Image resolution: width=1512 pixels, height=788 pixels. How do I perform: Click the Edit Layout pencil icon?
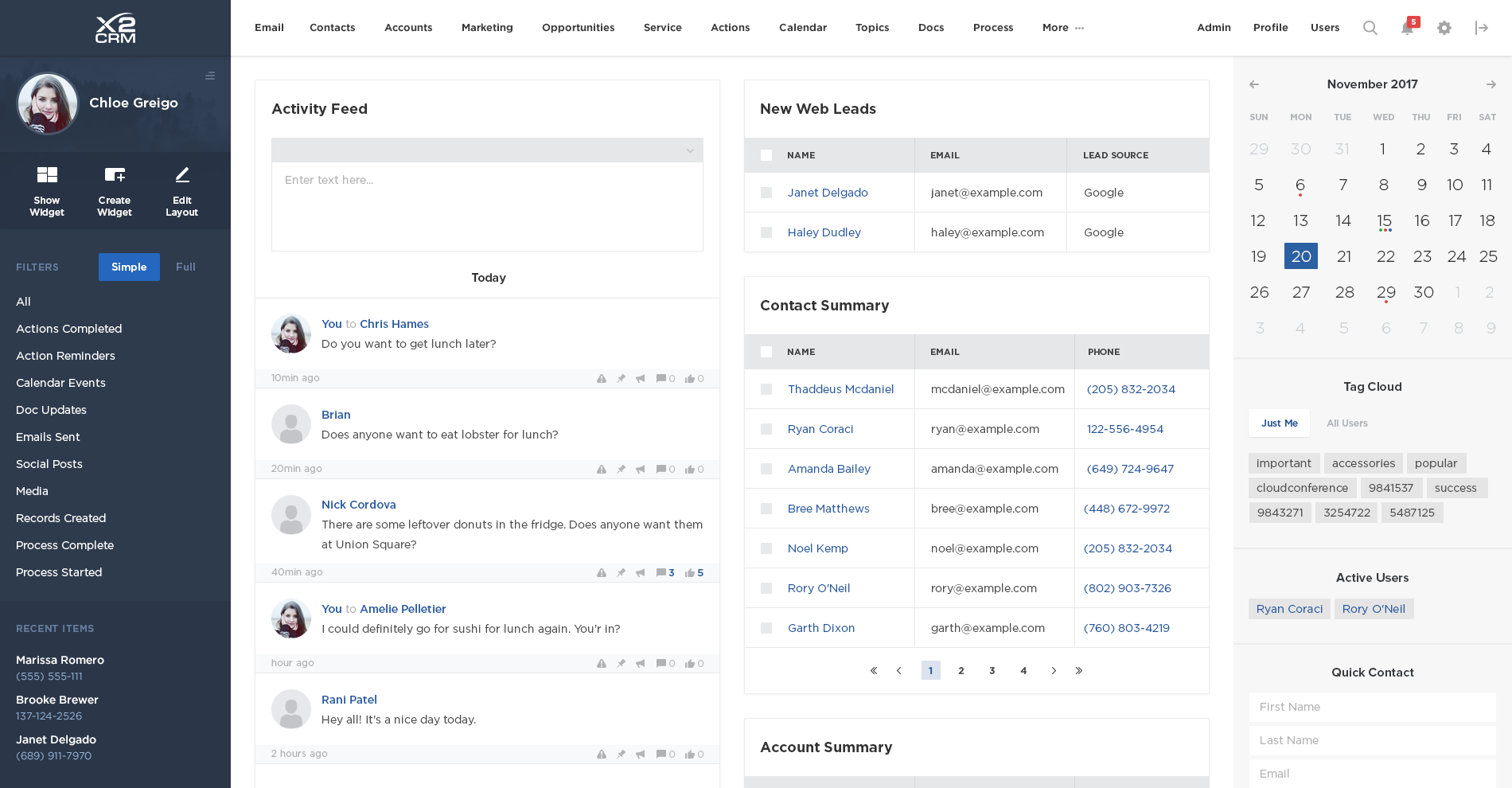[x=182, y=175]
